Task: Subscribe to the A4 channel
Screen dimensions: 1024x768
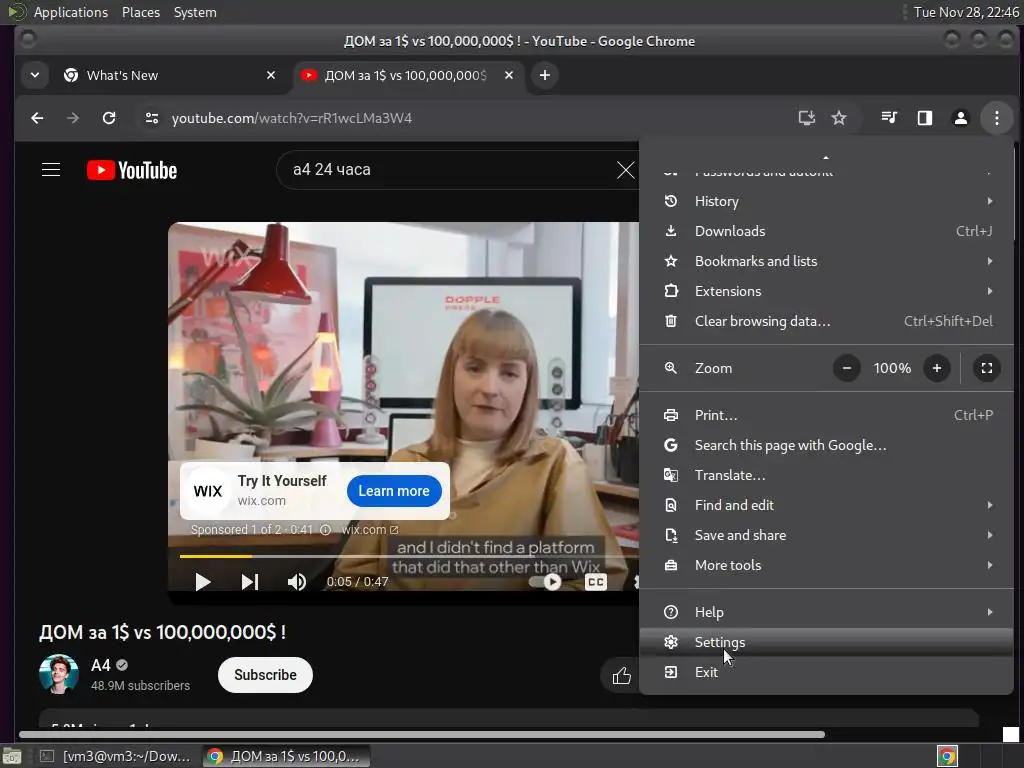Action: 265,675
